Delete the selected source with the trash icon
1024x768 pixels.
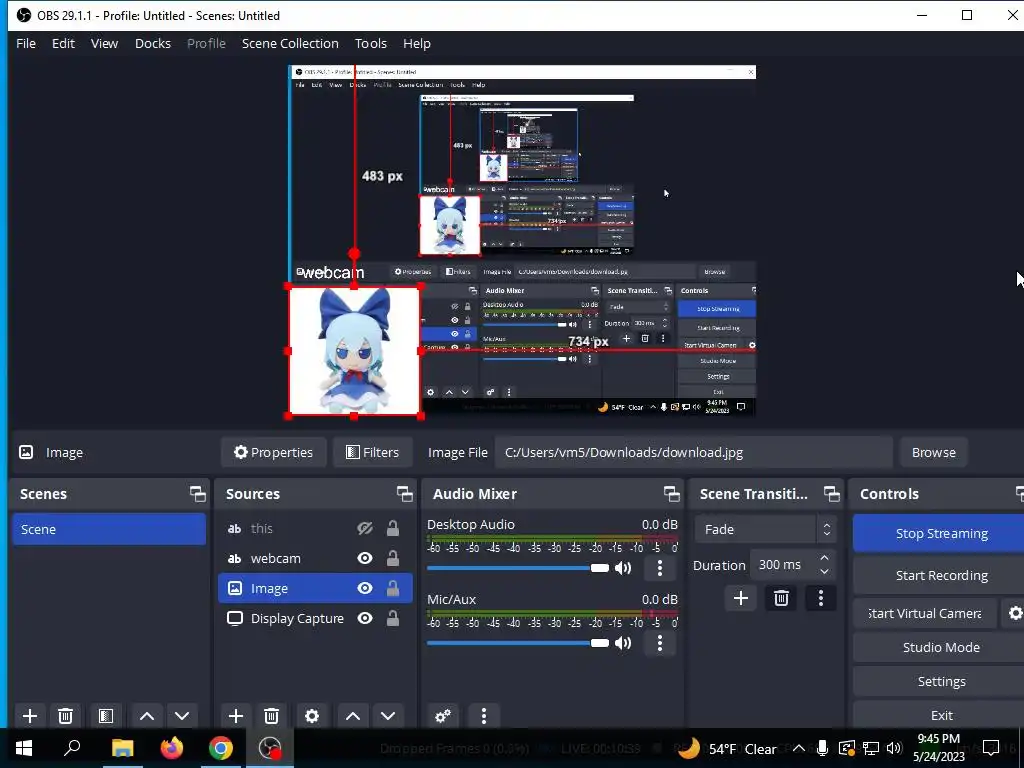coord(271,716)
